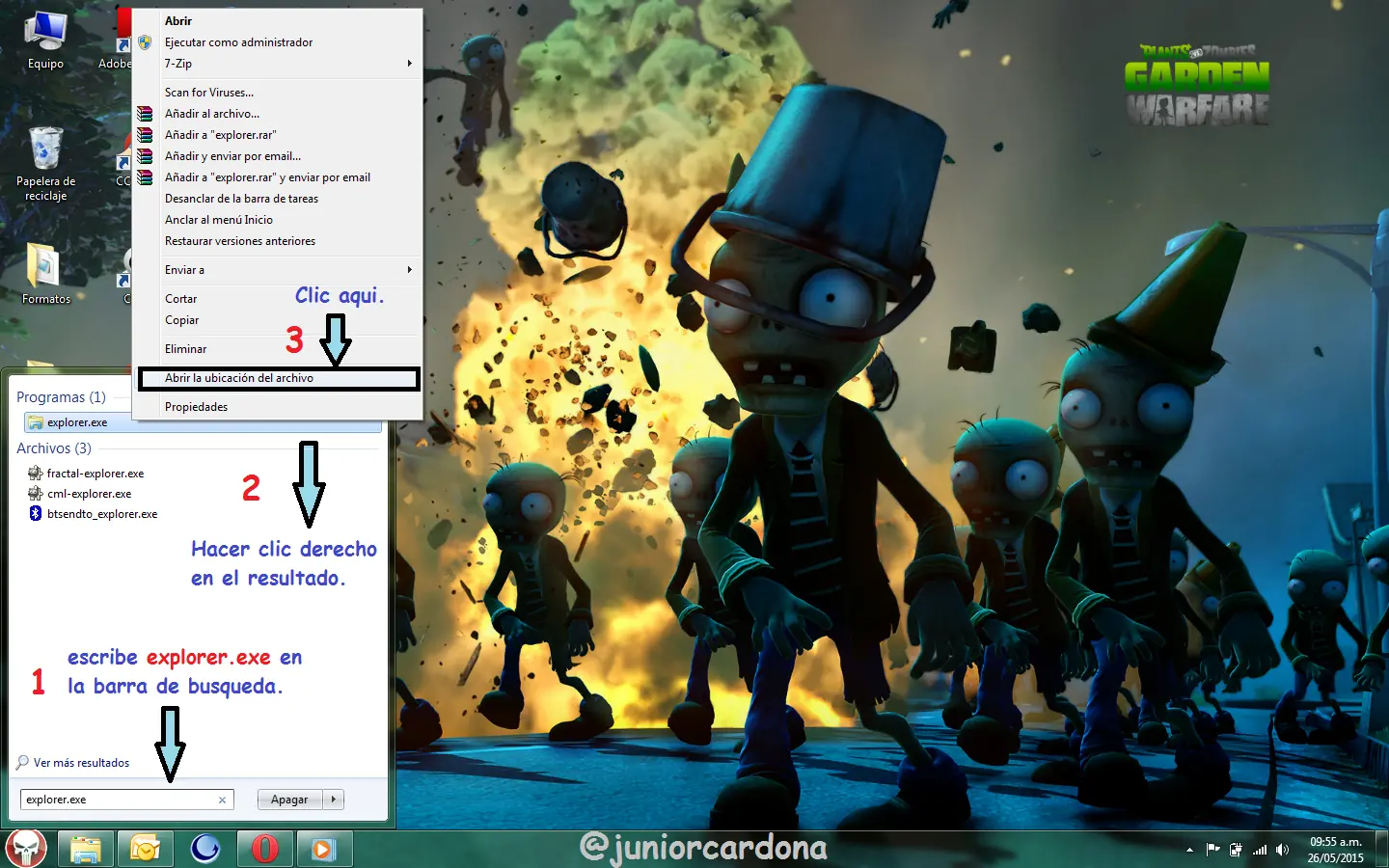
Task: Click the skull Start button
Action: tap(26, 849)
